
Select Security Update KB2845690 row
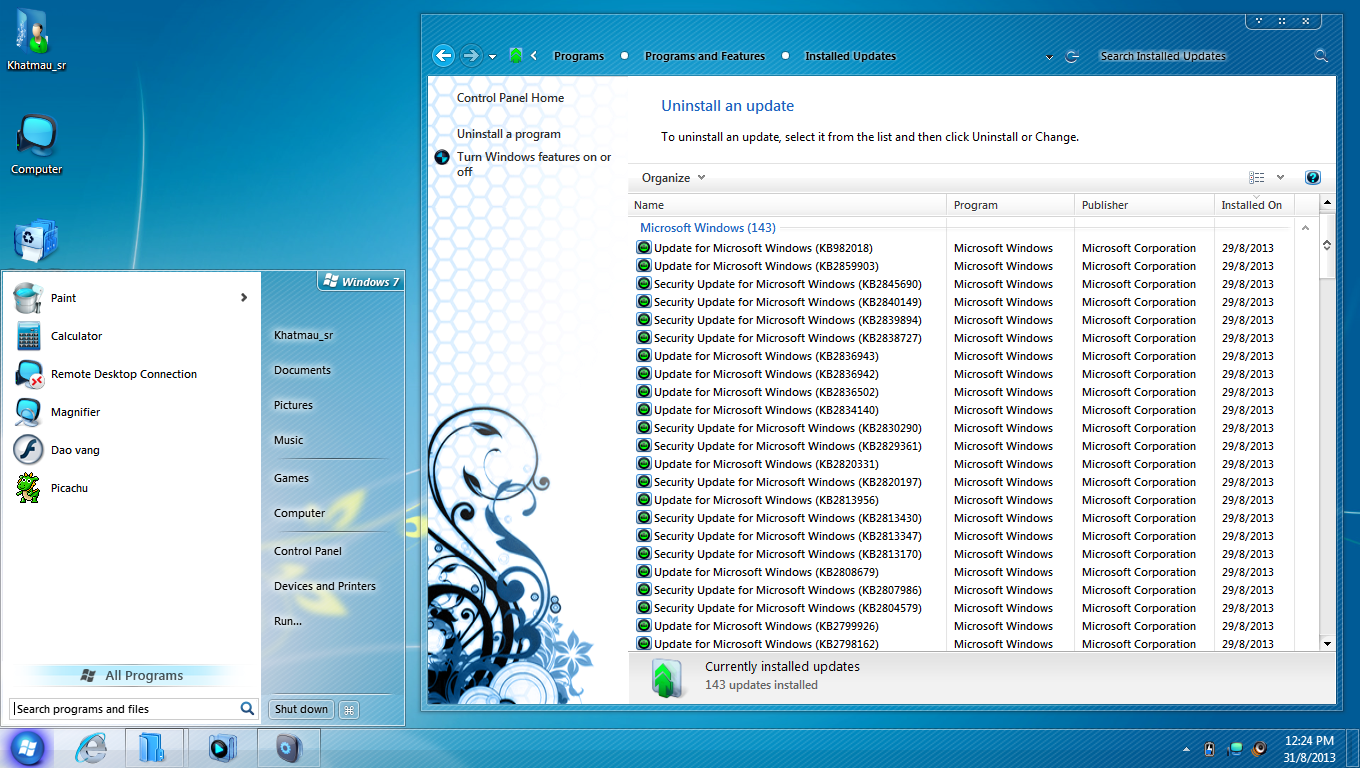(x=962, y=284)
